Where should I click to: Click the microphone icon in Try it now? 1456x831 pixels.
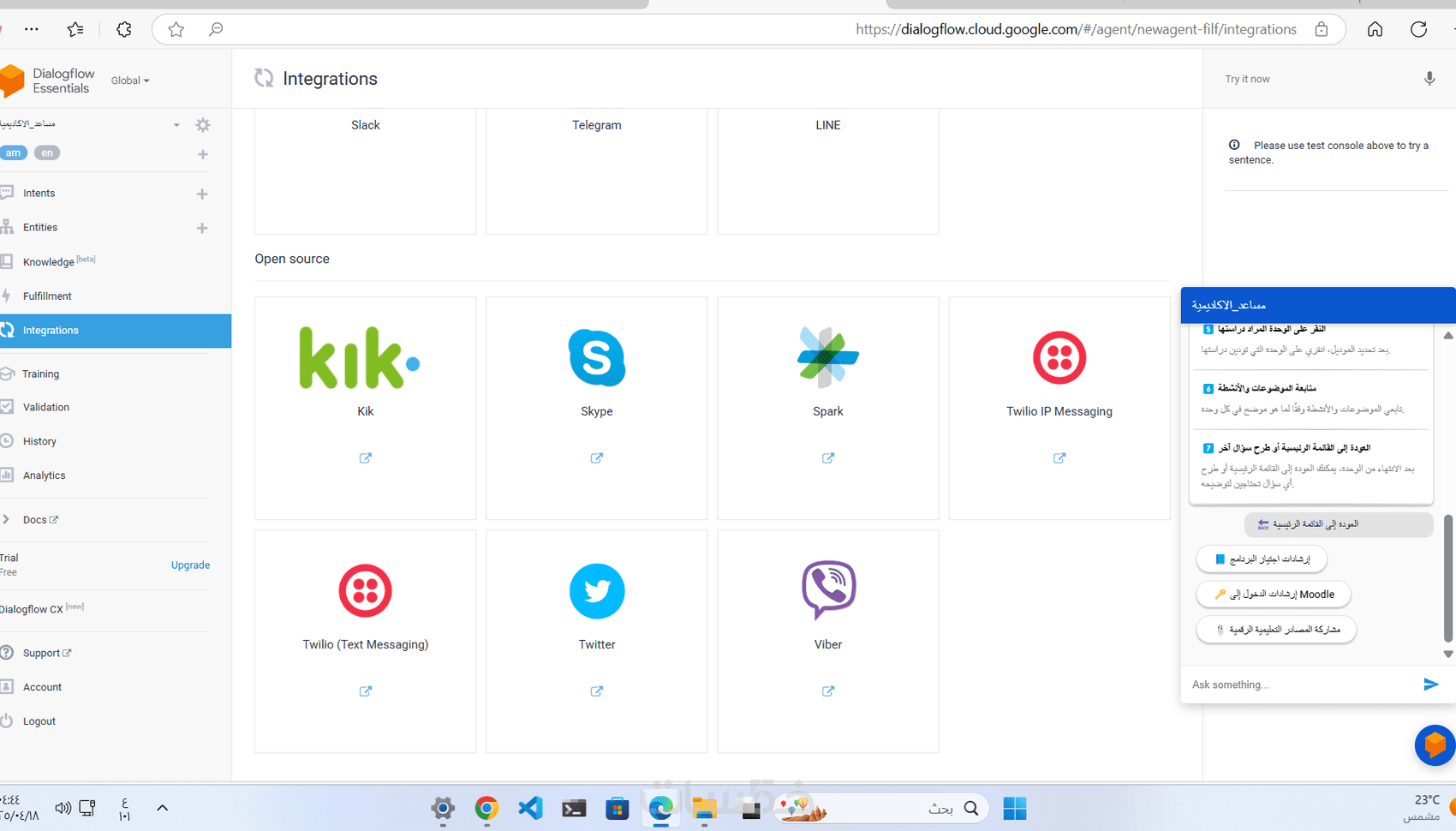click(x=1429, y=79)
